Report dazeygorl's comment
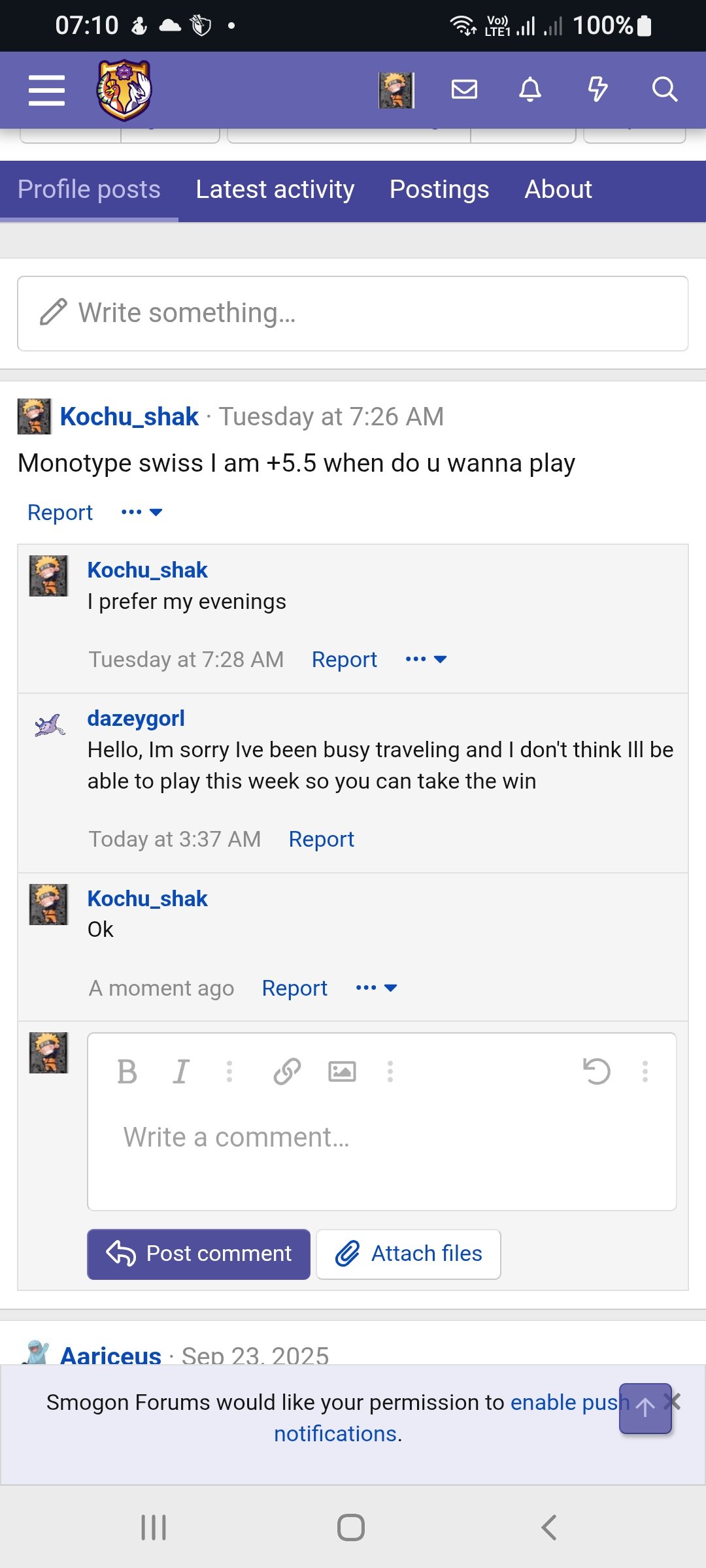Screen dimensions: 706x1568 (321, 839)
